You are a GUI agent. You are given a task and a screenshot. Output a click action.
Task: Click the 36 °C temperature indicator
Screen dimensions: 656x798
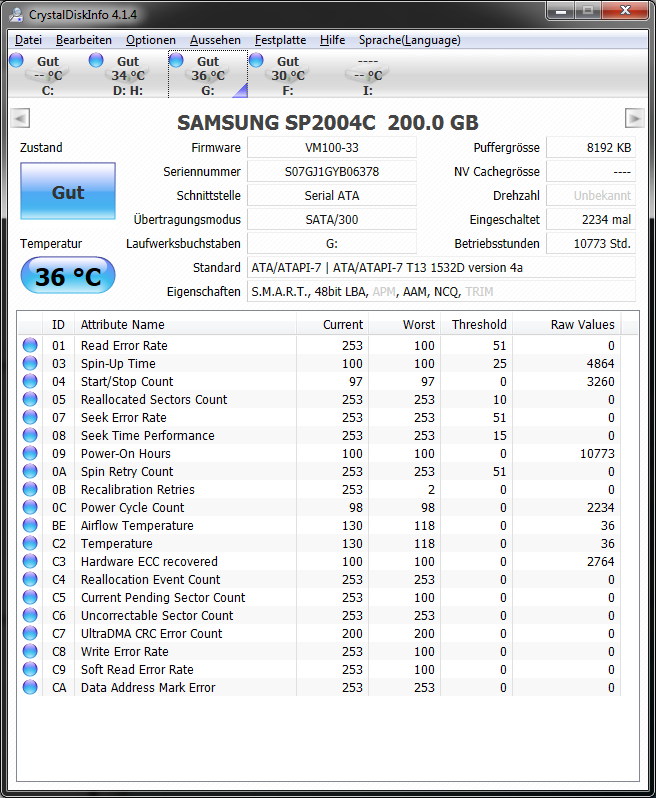68,275
